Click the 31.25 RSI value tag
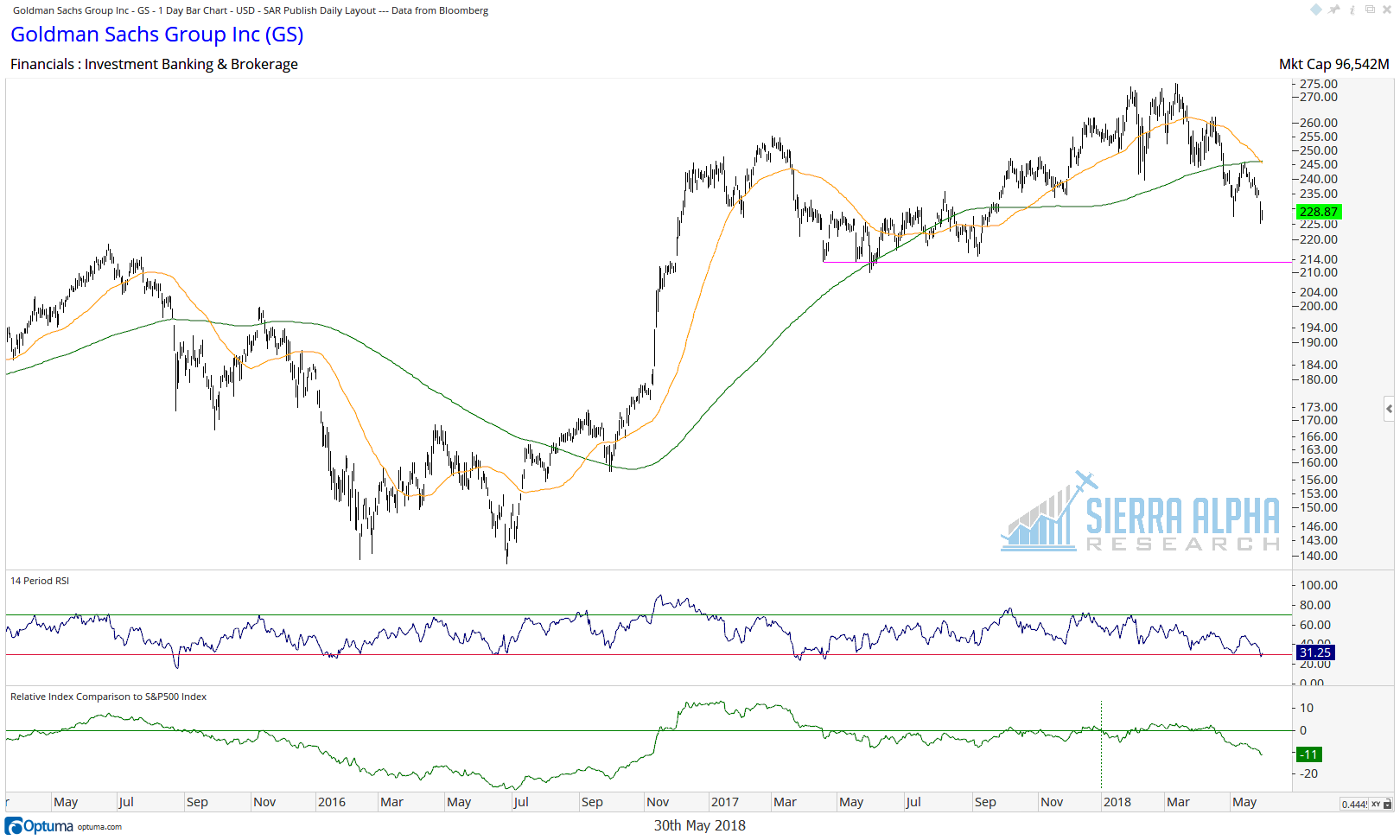Viewport: 1400px width, 840px height. 1315,652
